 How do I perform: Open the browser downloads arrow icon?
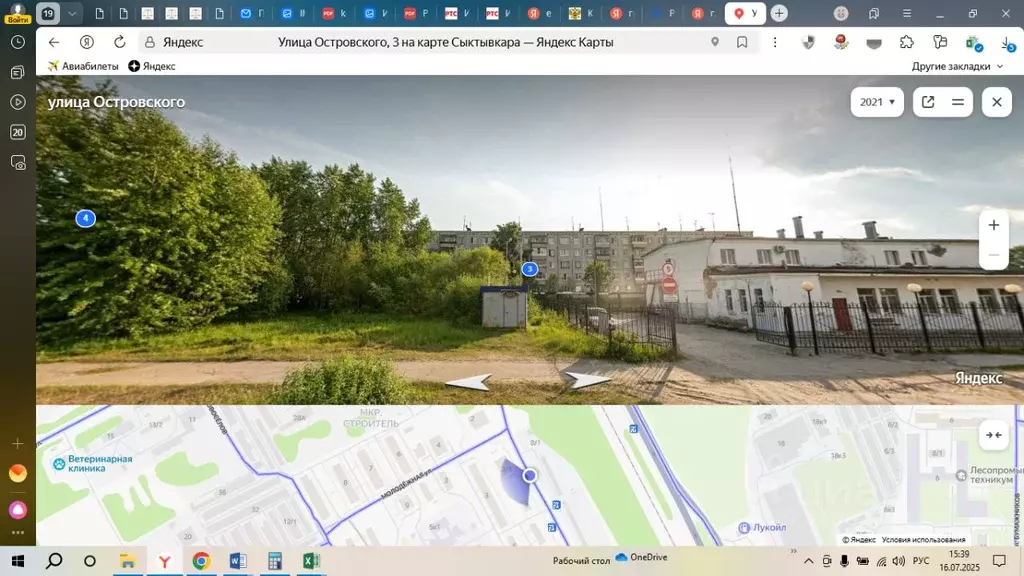pos(1008,44)
